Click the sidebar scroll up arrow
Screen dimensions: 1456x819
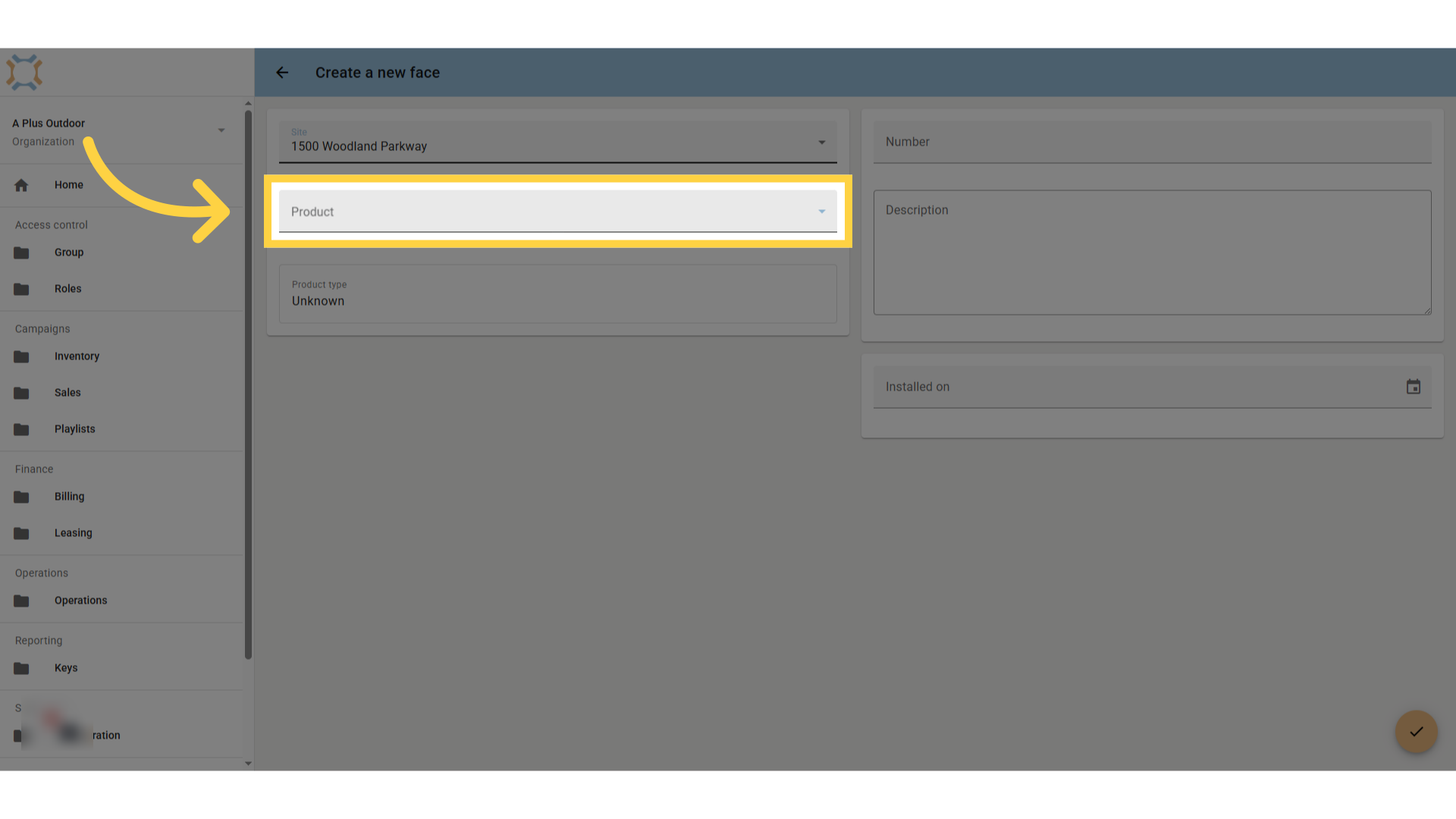click(x=248, y=103)
